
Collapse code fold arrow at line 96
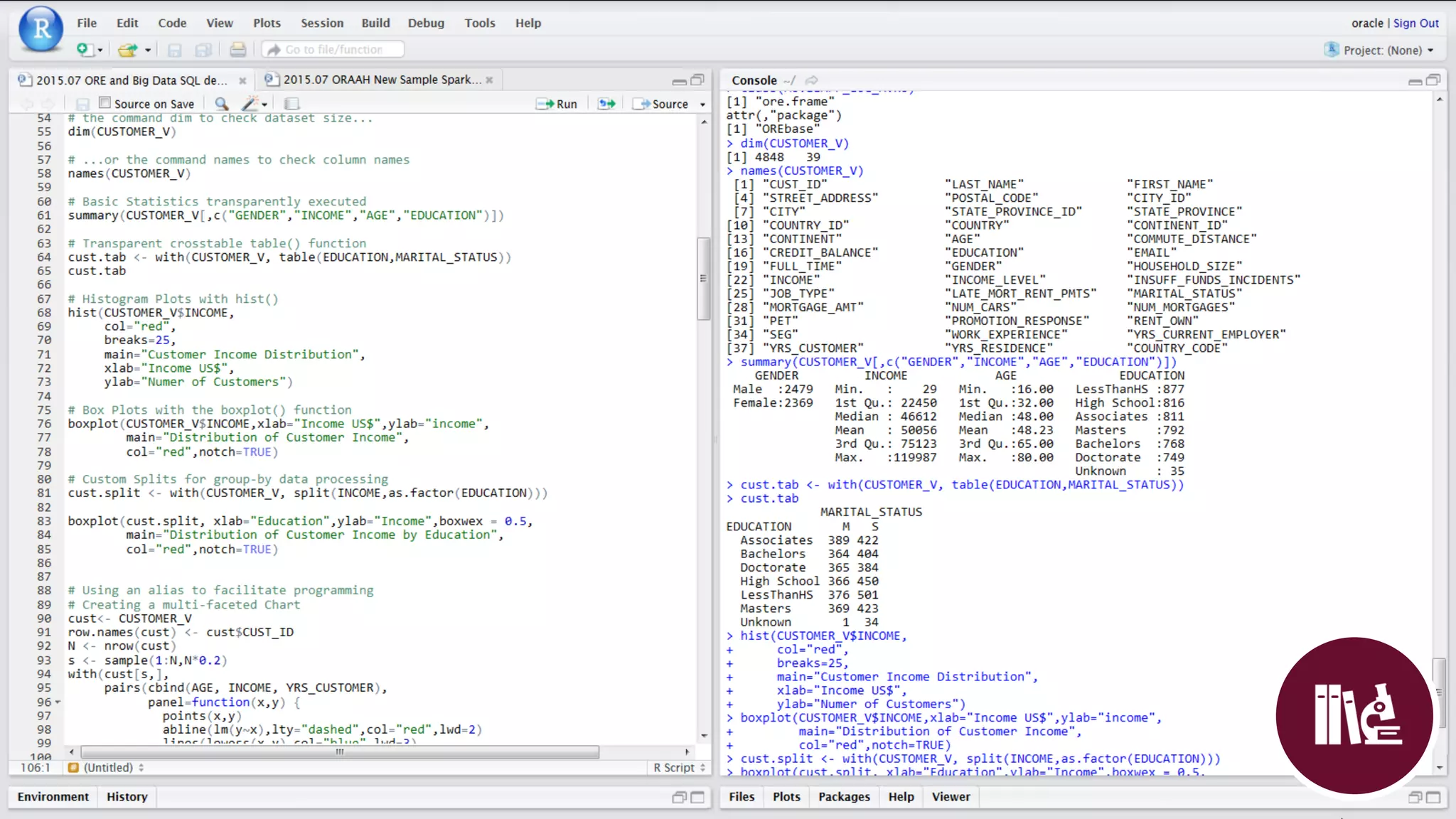(58, 702)
